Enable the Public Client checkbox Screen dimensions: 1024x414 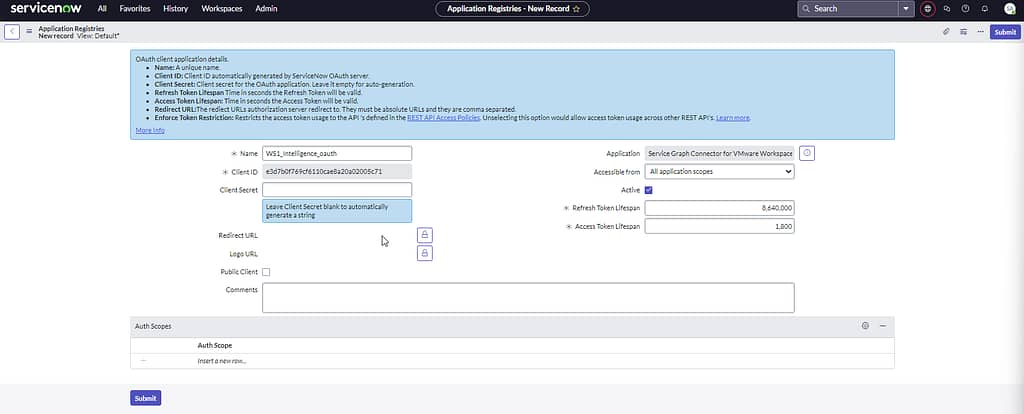pos(266,272)
